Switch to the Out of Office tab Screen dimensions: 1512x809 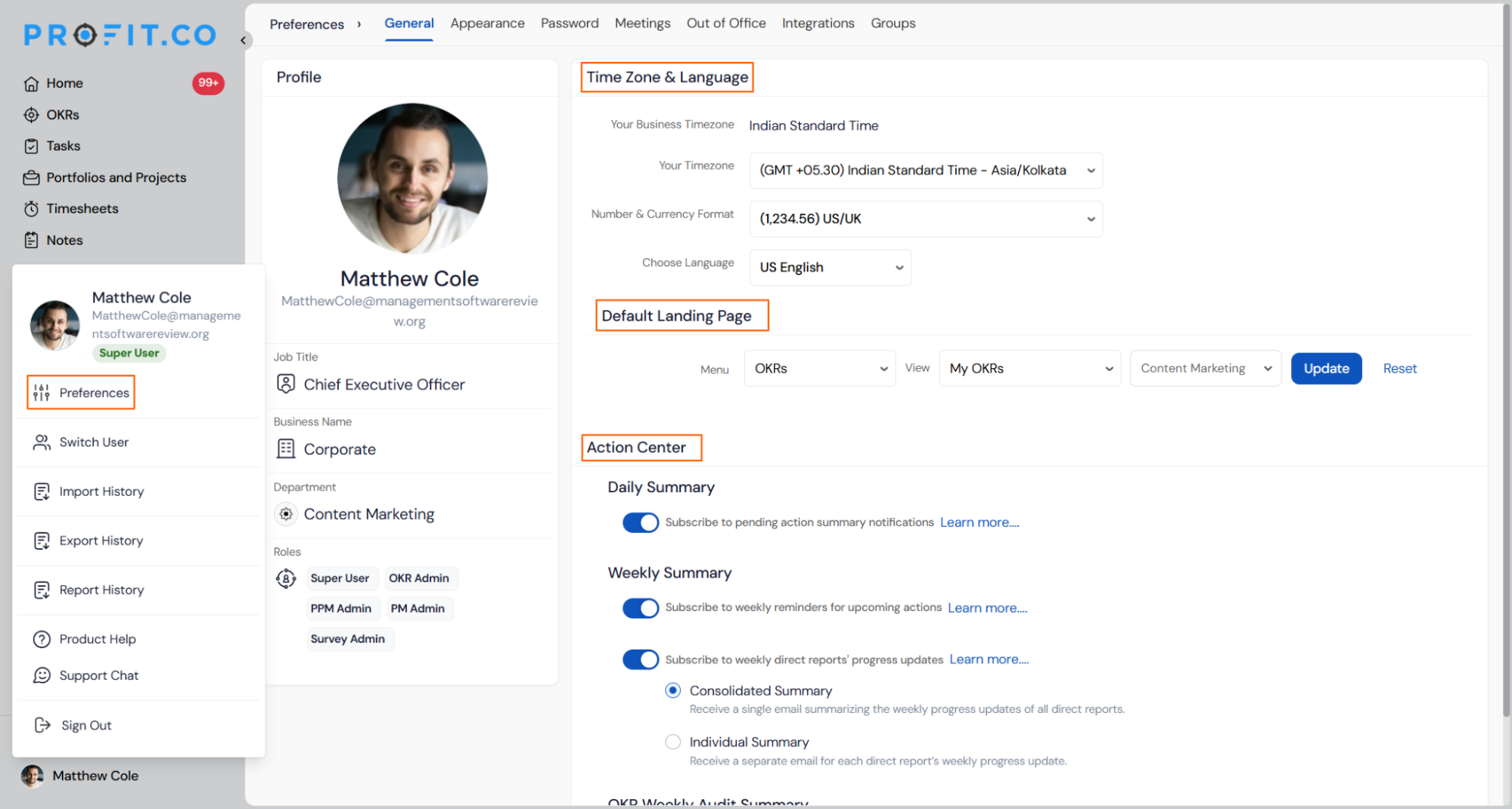726,23
